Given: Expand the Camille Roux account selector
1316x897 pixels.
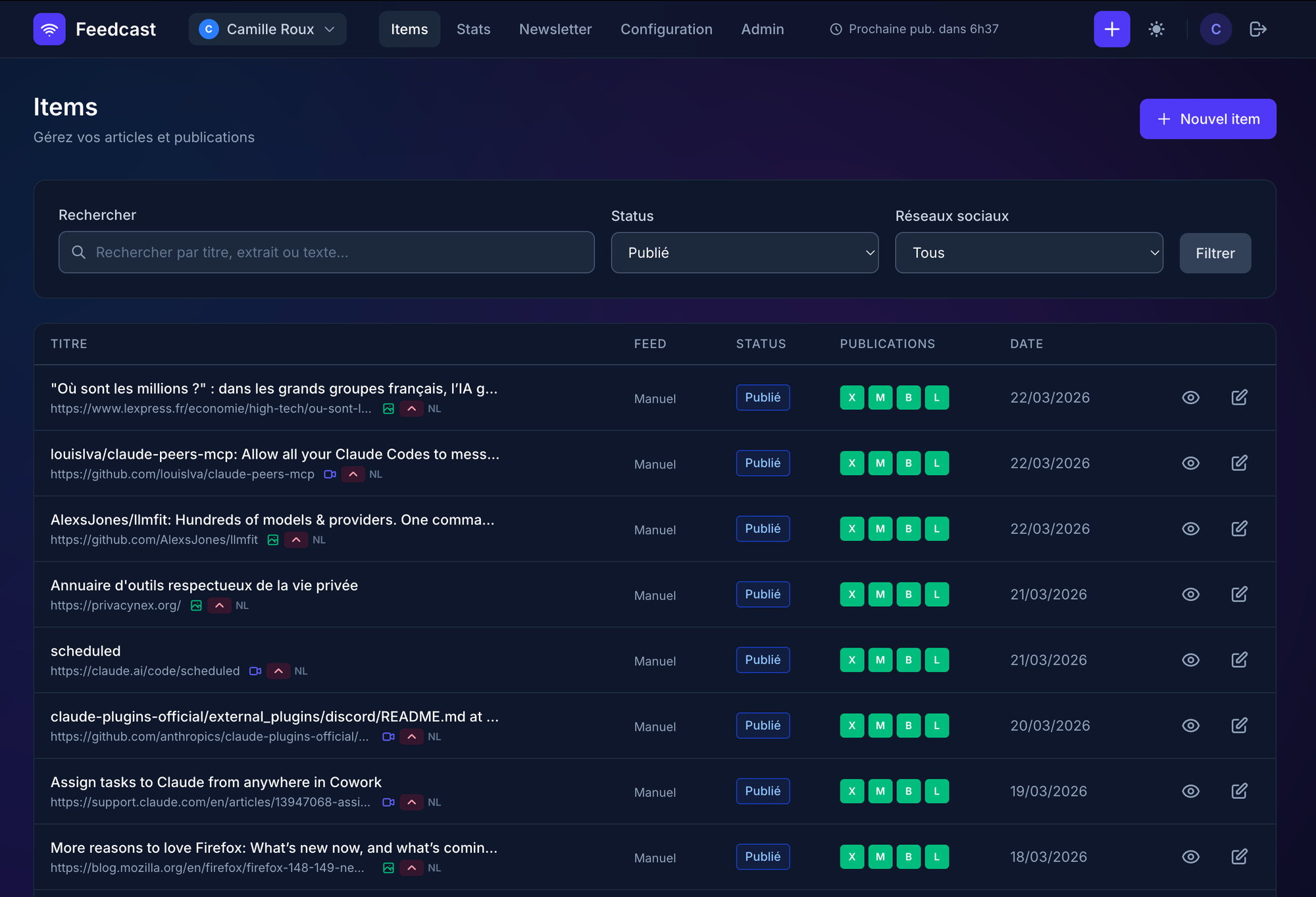Looking at the screenshot, I should tap(267, 29).
